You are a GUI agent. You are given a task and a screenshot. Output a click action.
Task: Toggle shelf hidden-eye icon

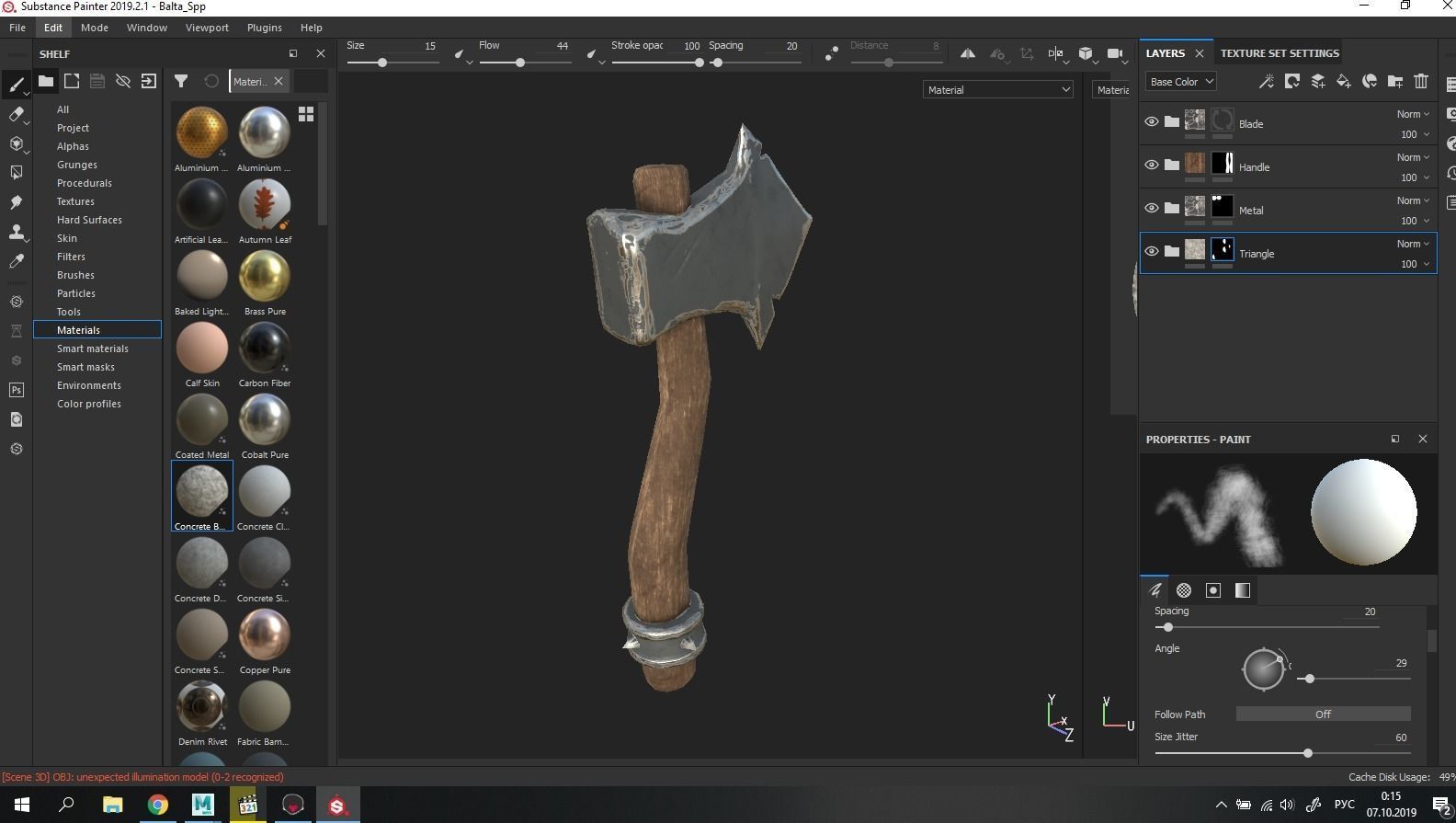(122, 81)
